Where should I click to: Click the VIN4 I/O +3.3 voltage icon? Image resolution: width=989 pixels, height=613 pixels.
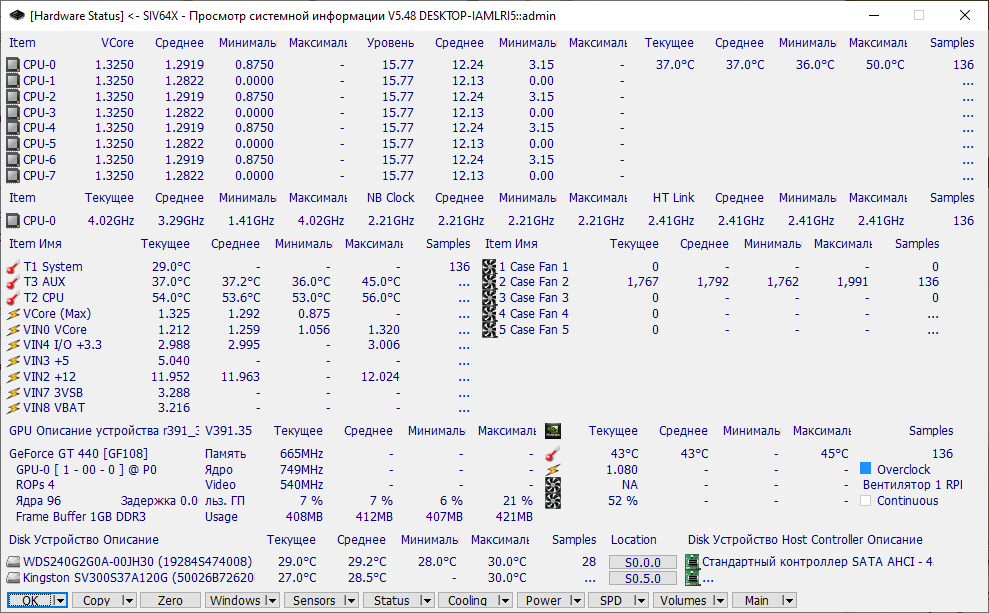[x=13, y=345]
